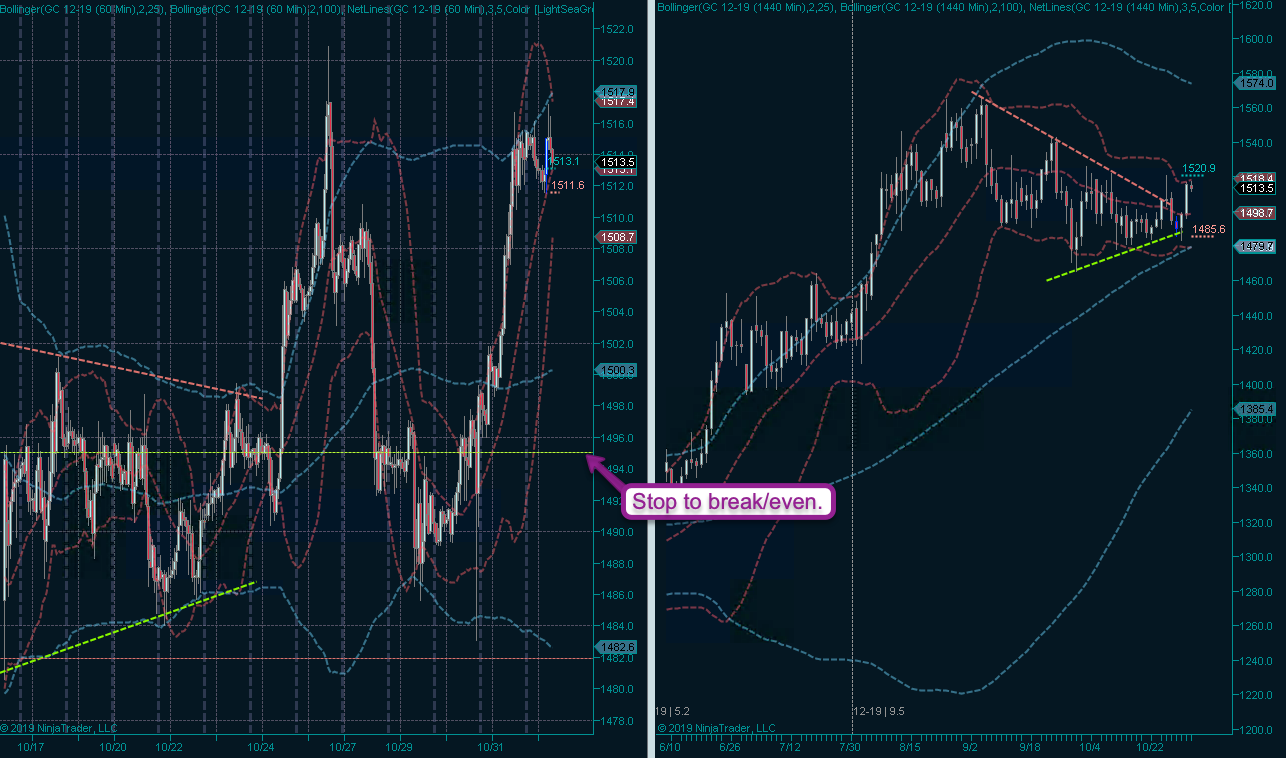Click the 8/15 date on right time axis
The image size is (1286, 758).
click(910, 747)
